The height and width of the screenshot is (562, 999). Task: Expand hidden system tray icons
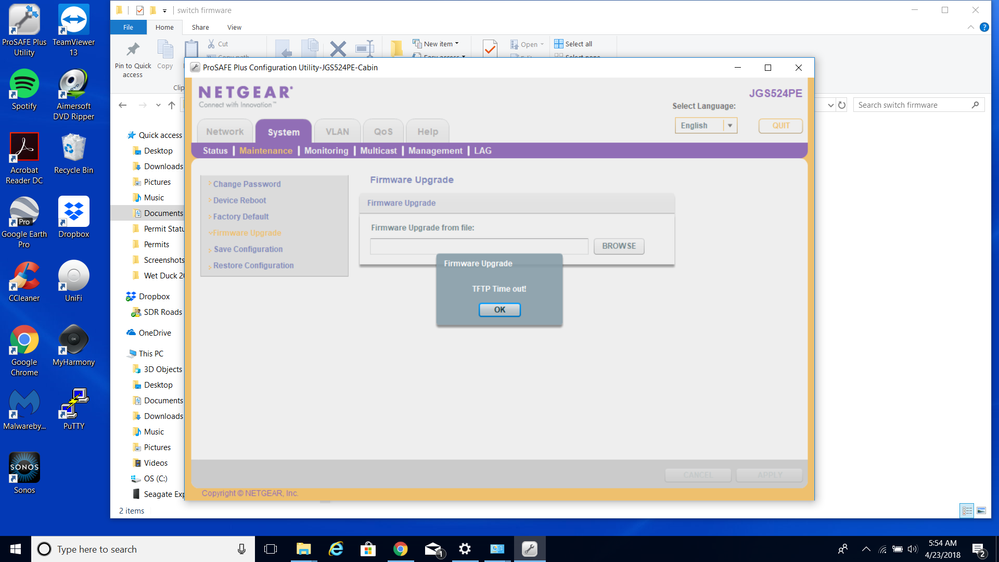(x=866, y=549)
